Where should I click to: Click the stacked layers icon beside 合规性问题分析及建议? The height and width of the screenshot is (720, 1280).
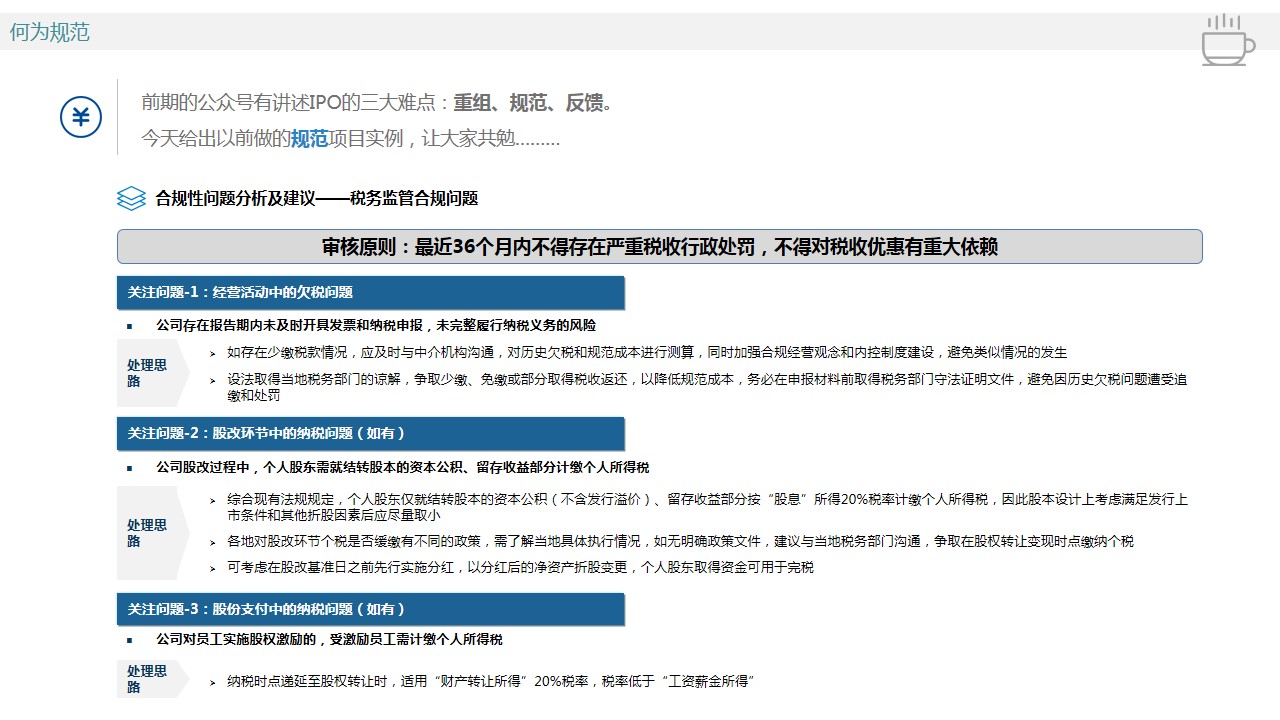(131, 198)
